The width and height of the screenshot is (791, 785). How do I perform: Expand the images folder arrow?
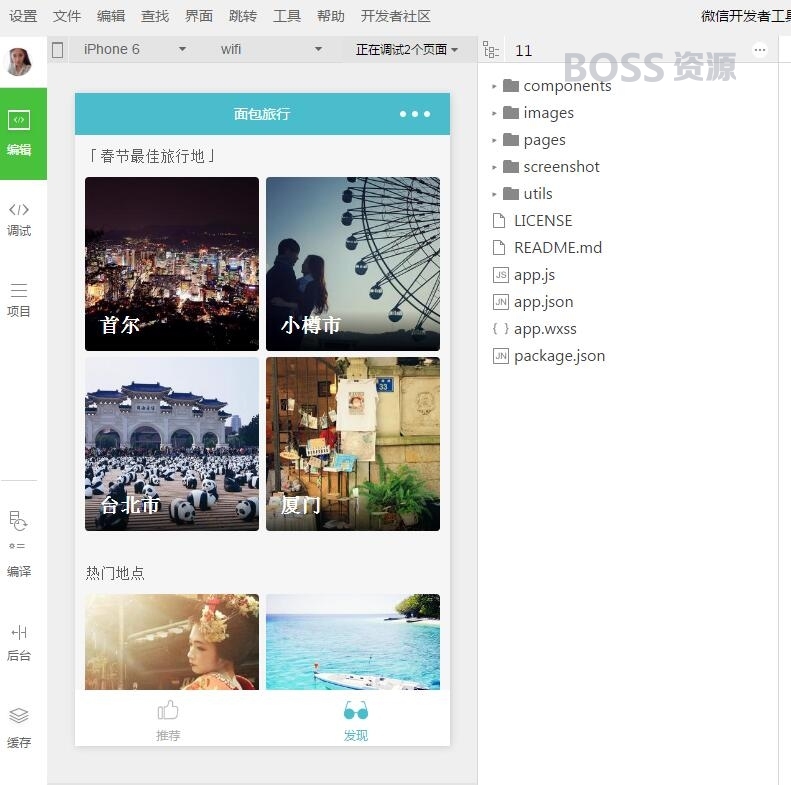pyautogui.click(x=494, y=113)
